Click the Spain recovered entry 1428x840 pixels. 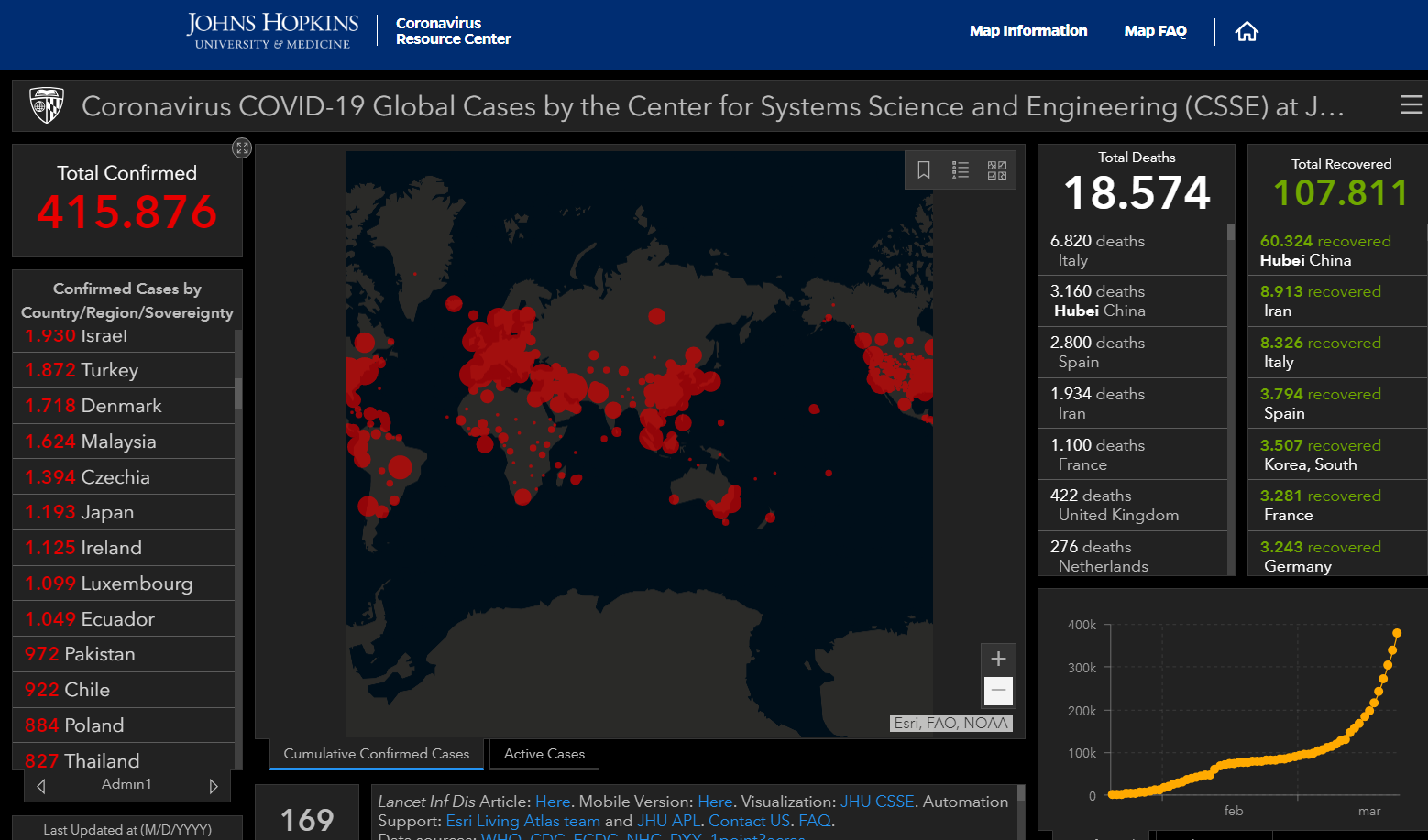pyautogui.click(x=1338, y=404)
